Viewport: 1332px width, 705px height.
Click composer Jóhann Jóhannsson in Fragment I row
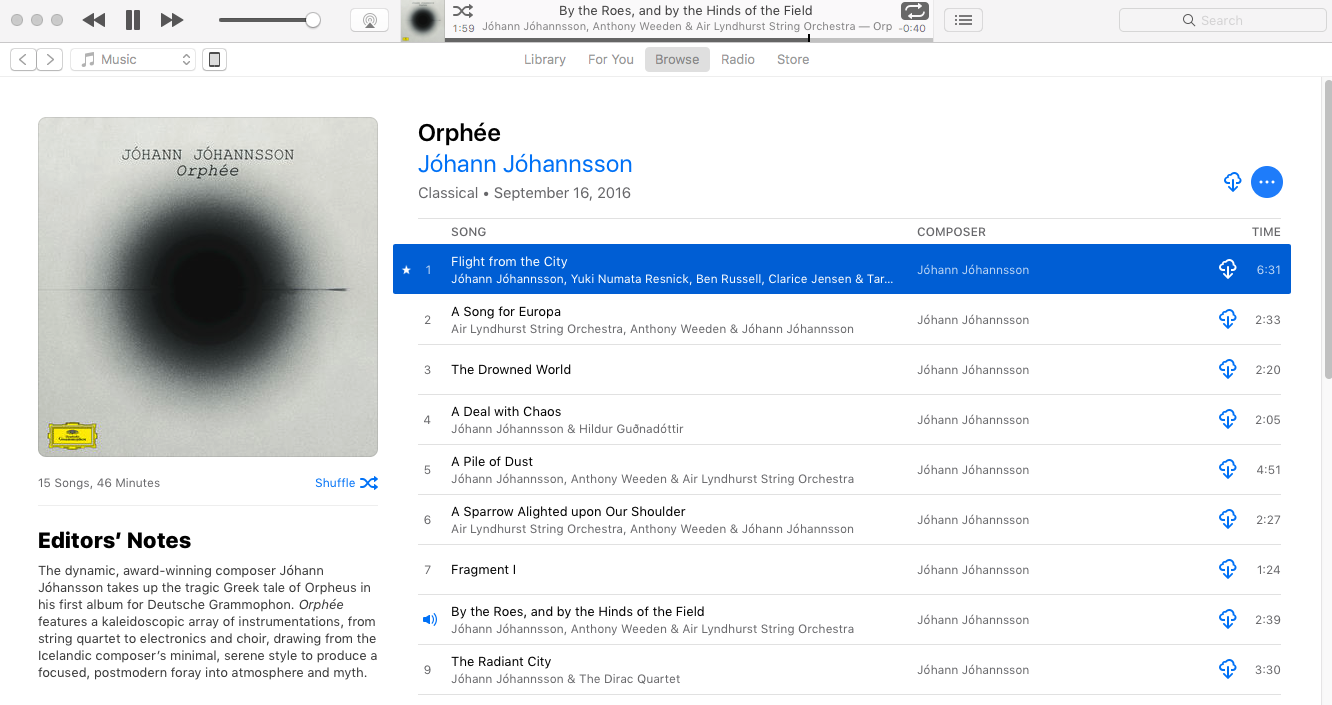pos(973,570)
